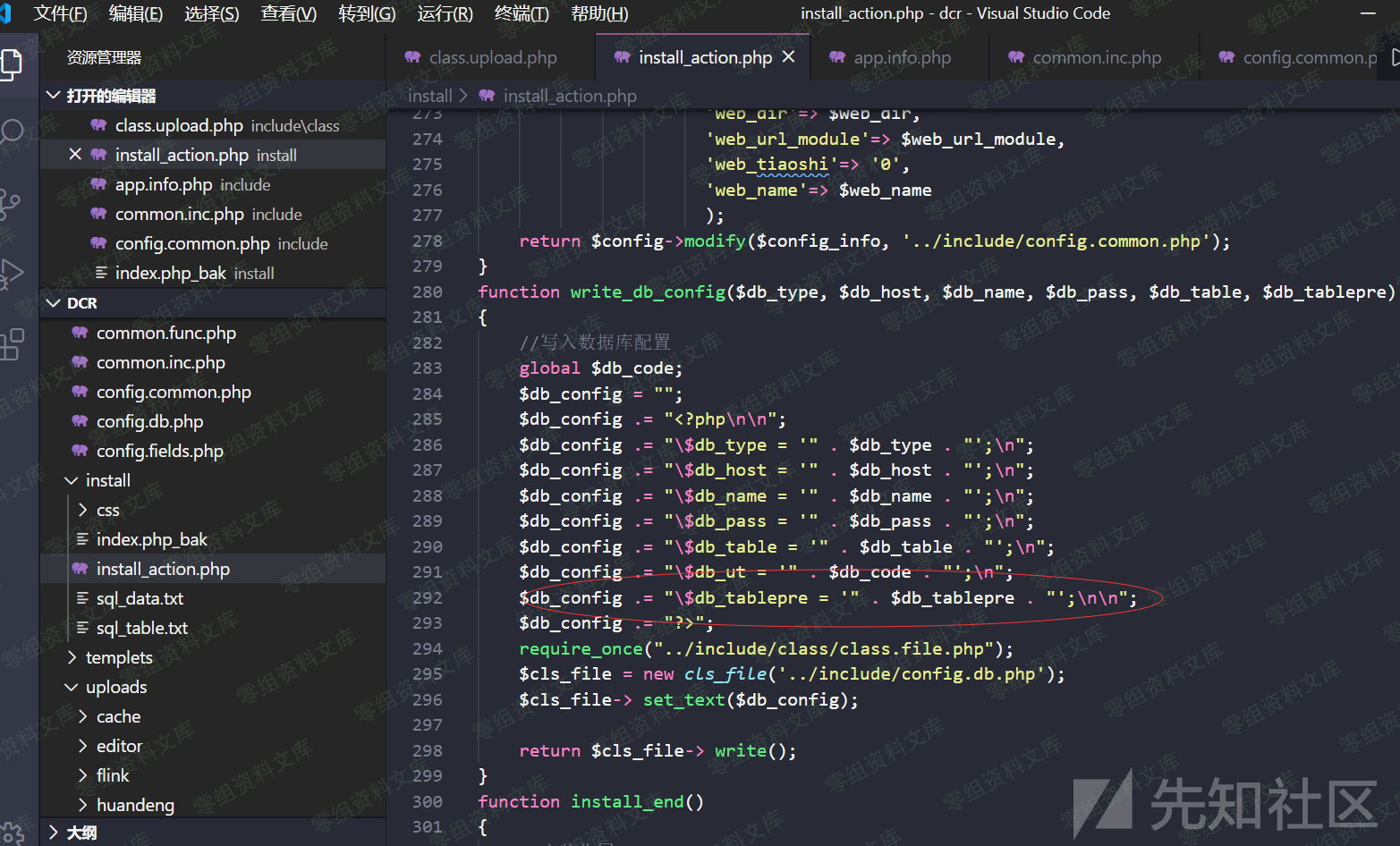Open the Explorer icon in activity bar
Image resolution: width=1400 pixels, height=846 pixels.
click(x=11, y=63)
